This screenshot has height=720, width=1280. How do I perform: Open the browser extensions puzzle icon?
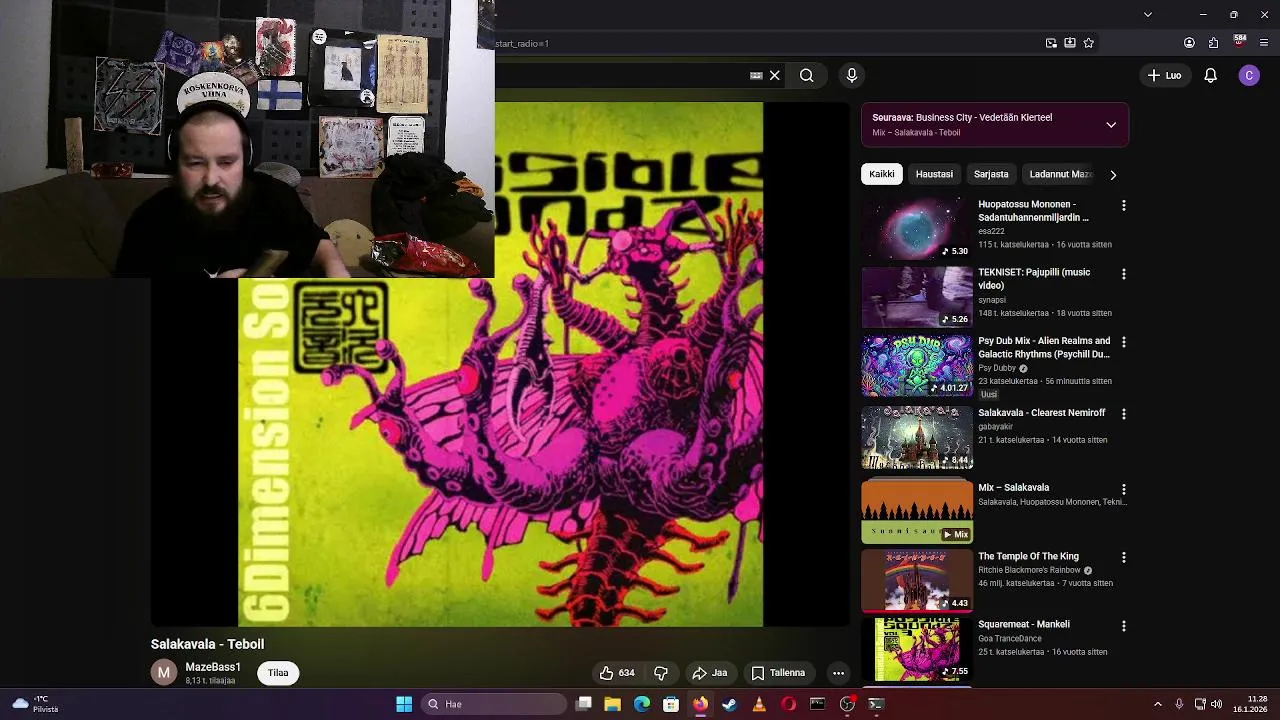pyautogui.click(x=1214, y=43)
